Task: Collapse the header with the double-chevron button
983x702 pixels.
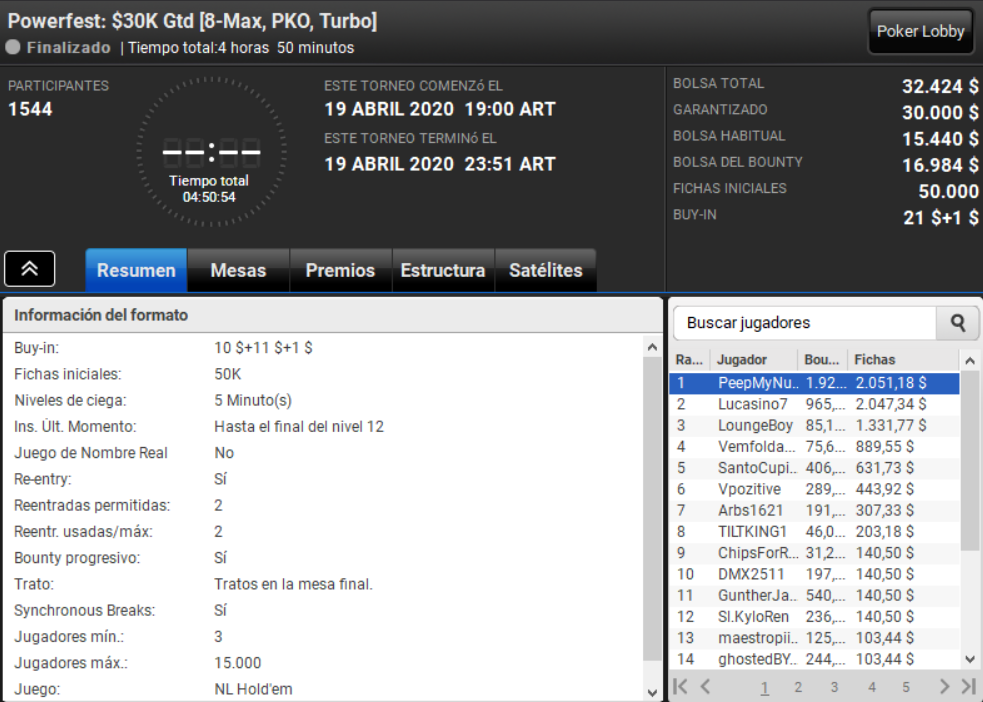Action: click(x=29, y=269)
